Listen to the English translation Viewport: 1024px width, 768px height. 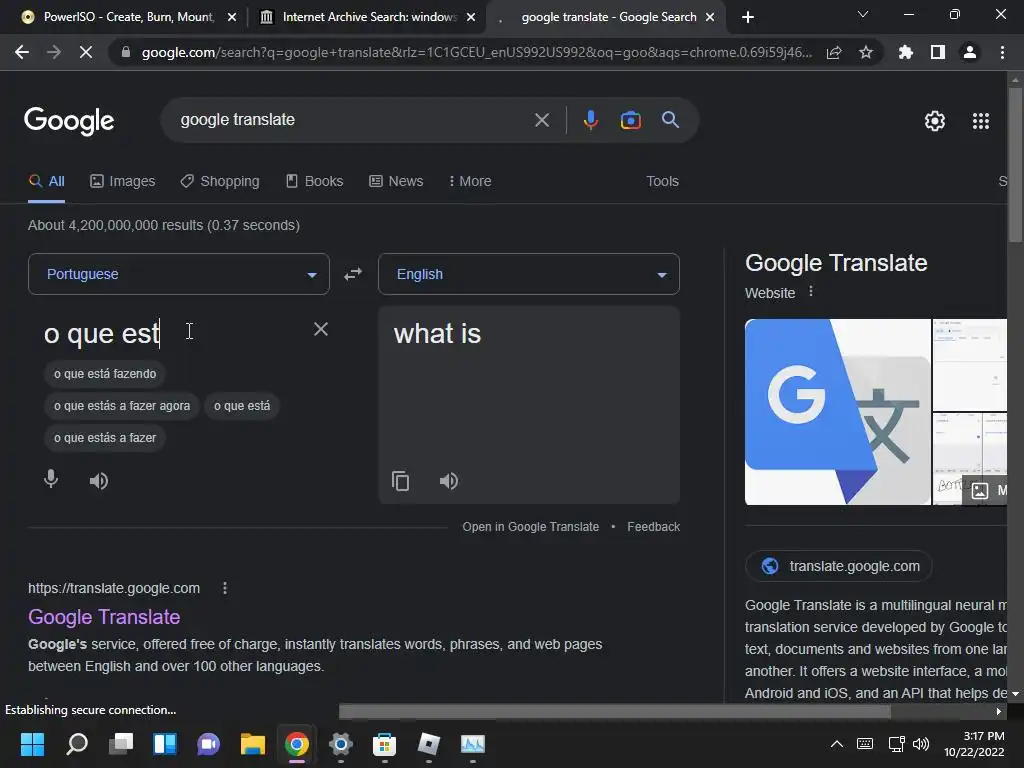click(449, 481)
